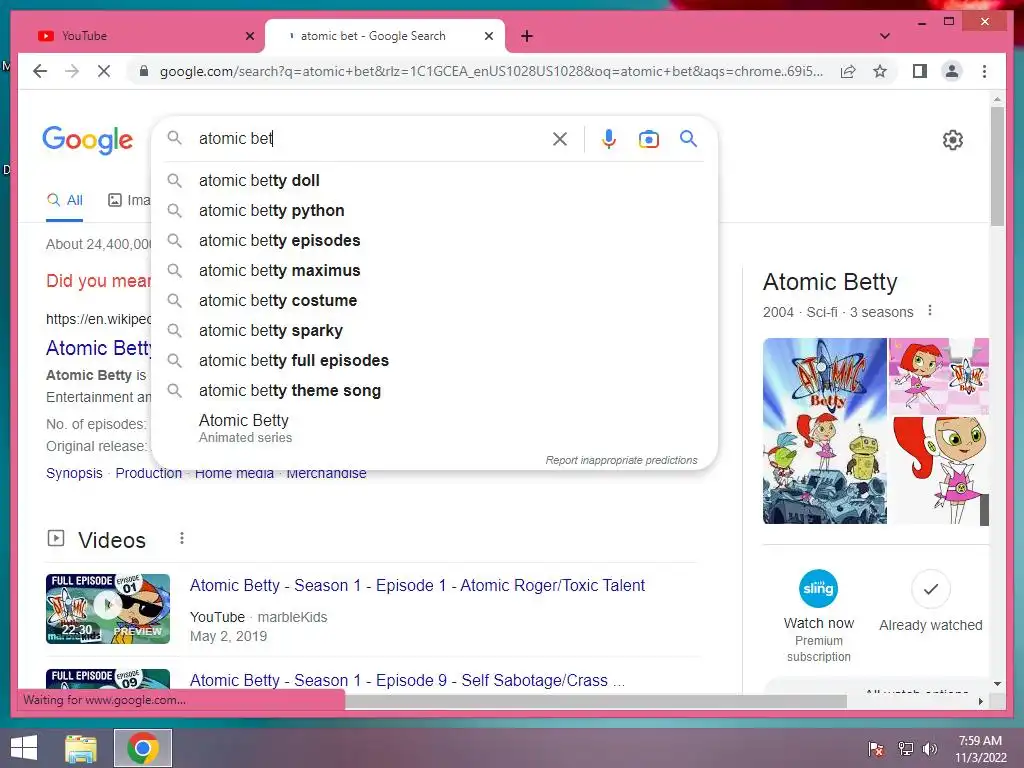Open the Action Center flag tray icon
This screenshot has height=768, width=1024.
pyautogui.click(x=876, y=749)
